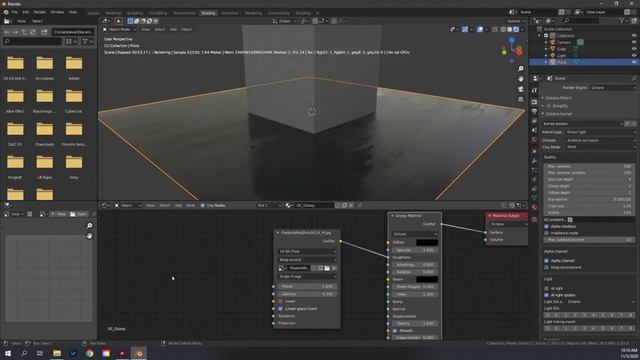The height and width of the screenshot is (360, 640).
Task: Switch to the Layout workspace tab
Action: tap(93, 13)
